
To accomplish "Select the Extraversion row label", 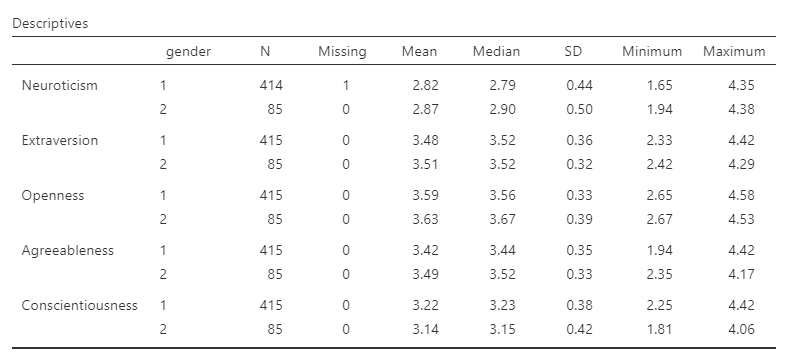I will (x=59, y=140).
